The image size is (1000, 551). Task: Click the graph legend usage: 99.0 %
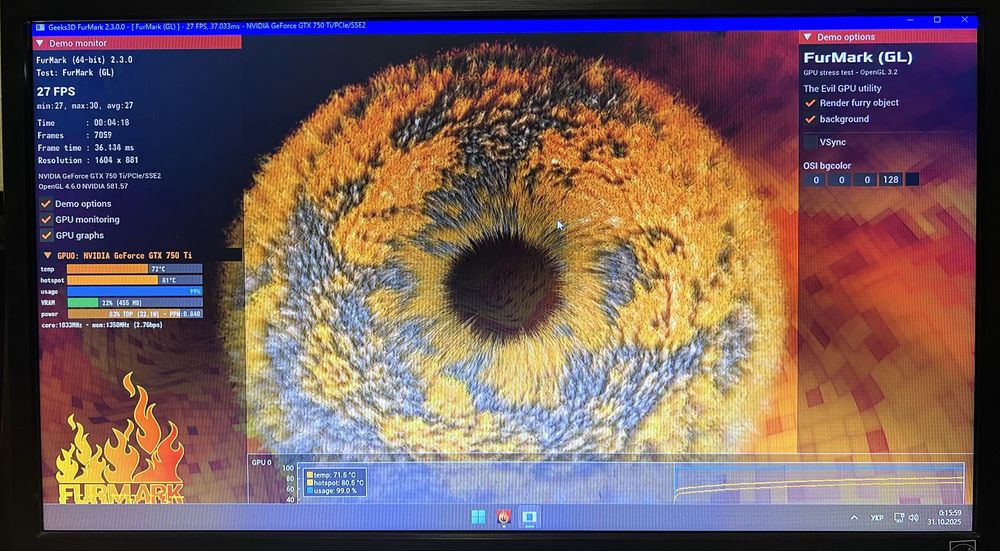pyautogui.click(x=334, y=491)
